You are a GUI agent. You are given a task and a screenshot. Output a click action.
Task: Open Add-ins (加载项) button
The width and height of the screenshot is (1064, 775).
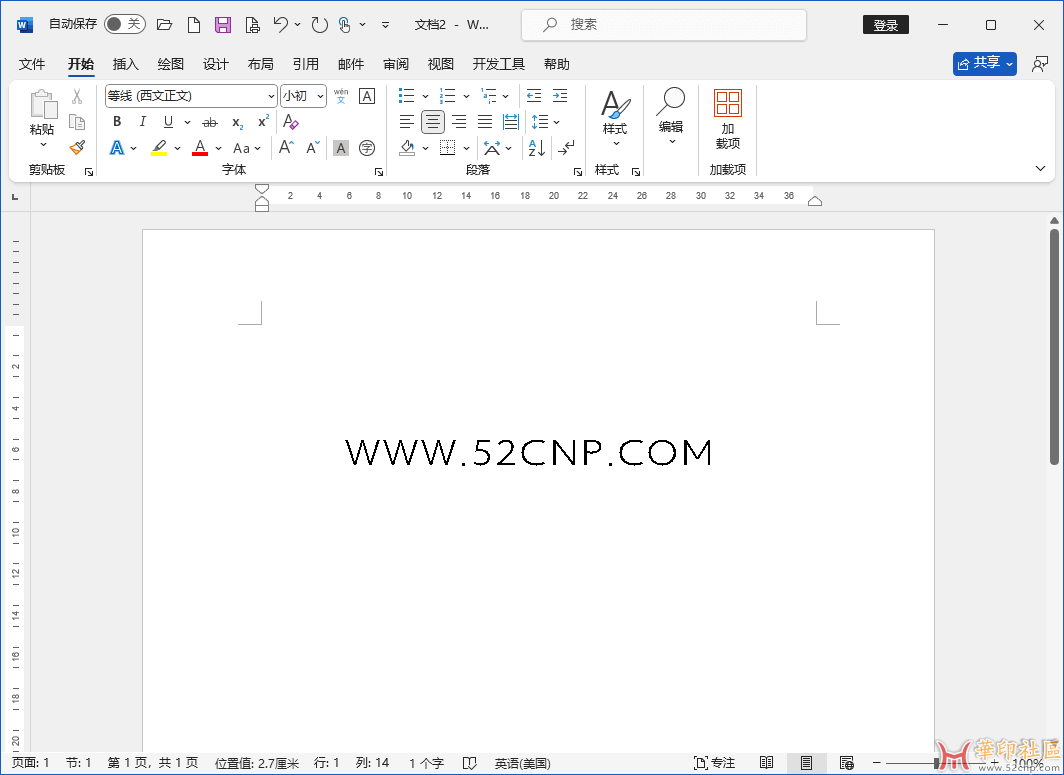click(x=727, y=120)
